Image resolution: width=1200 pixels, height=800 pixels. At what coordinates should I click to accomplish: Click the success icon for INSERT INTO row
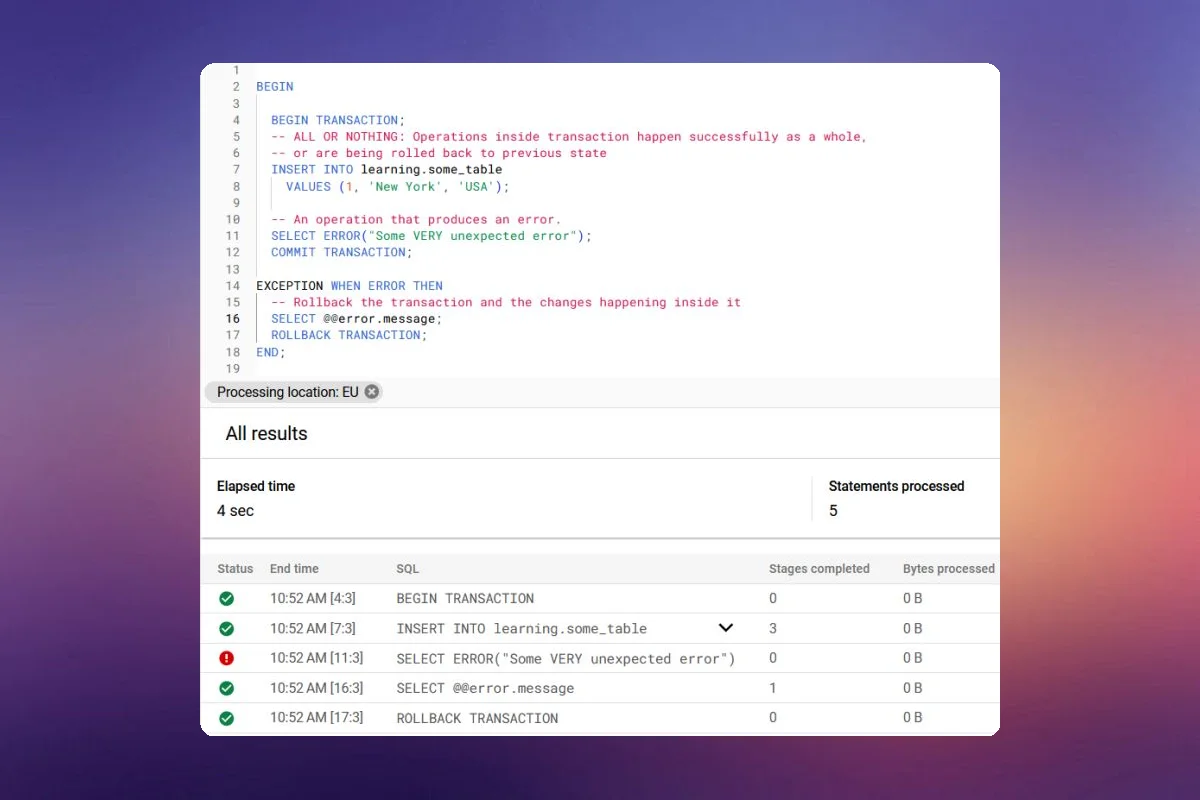pyautogui.click(x=226, y=628)
